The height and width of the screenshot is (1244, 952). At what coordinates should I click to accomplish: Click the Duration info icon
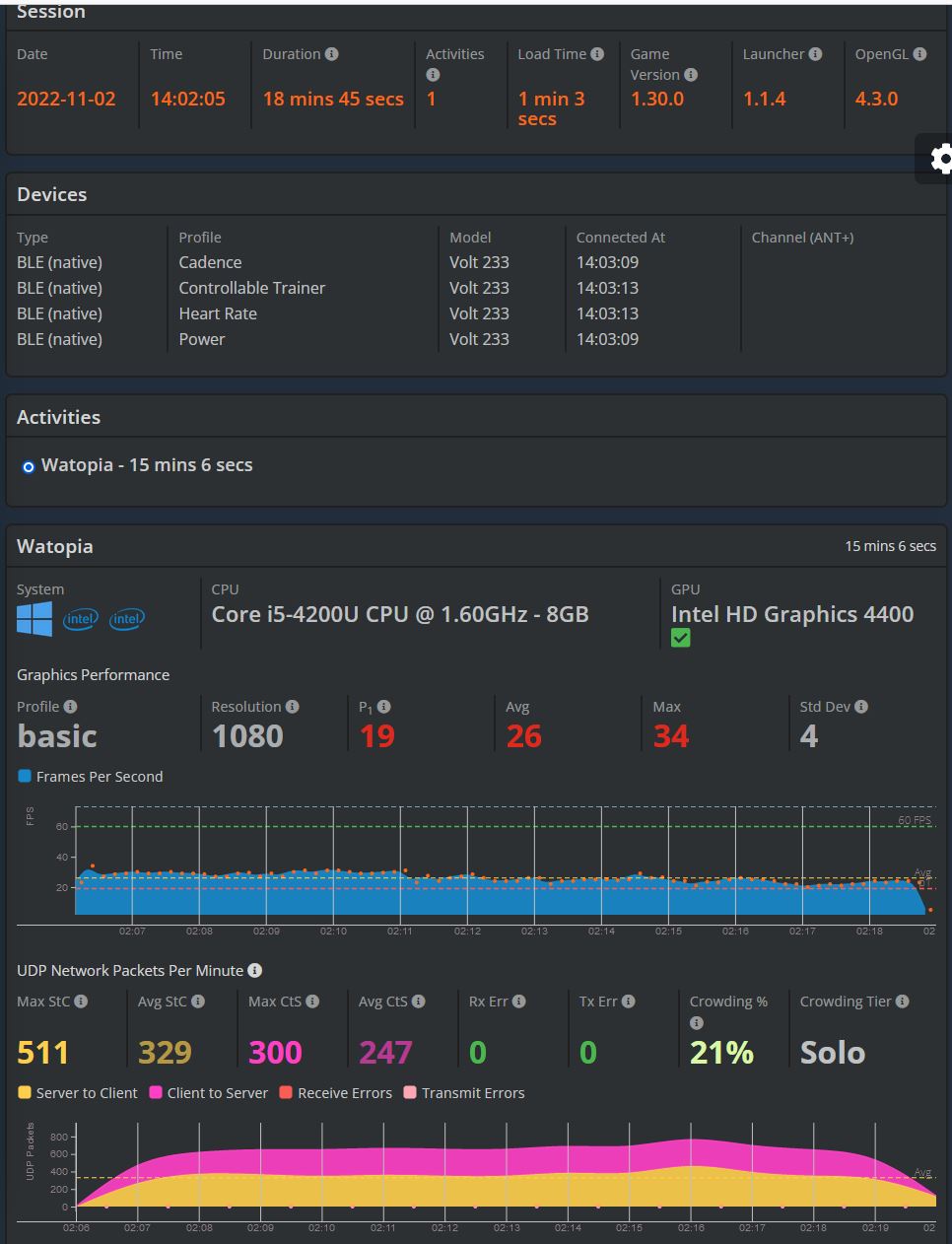(x=331, y=54)
